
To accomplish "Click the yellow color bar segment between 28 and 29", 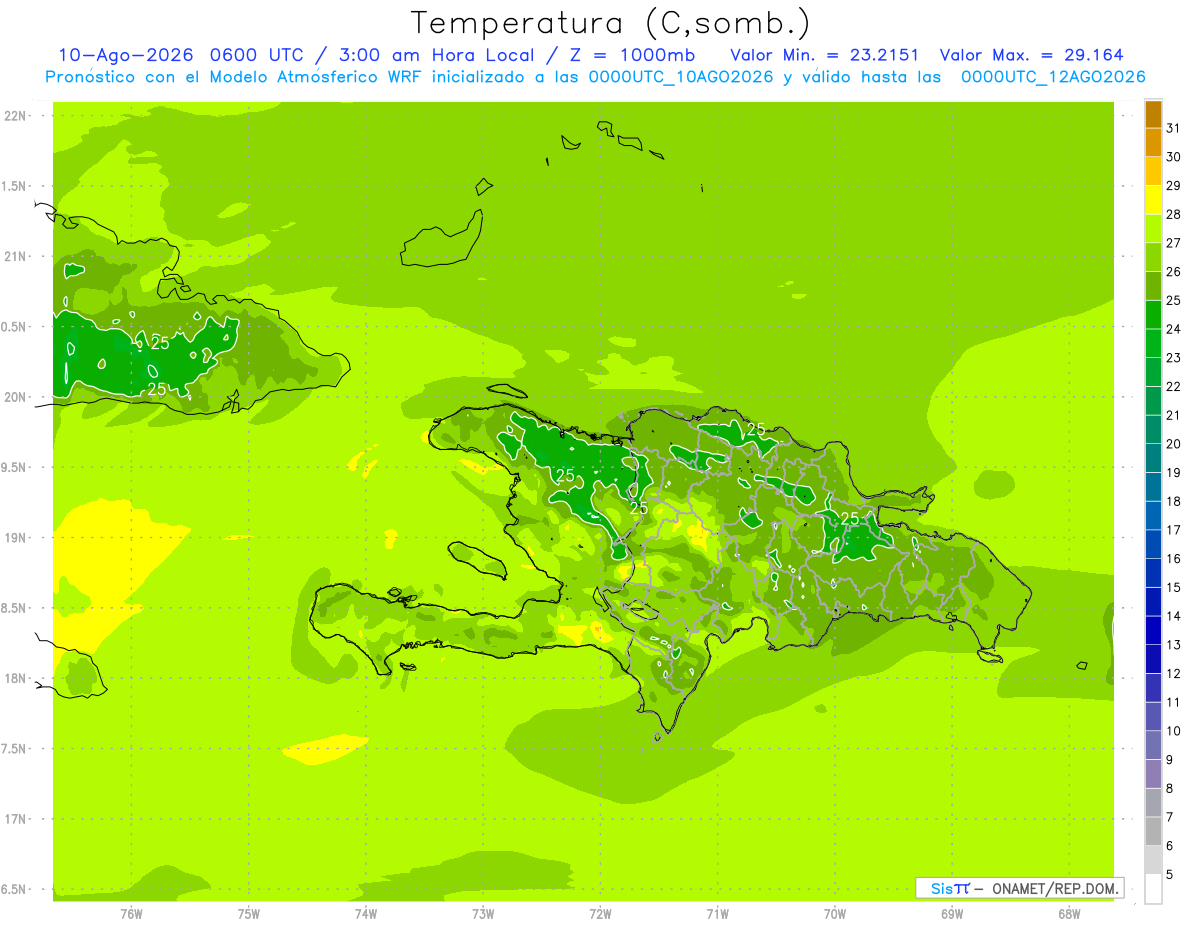I will 1153,200.
